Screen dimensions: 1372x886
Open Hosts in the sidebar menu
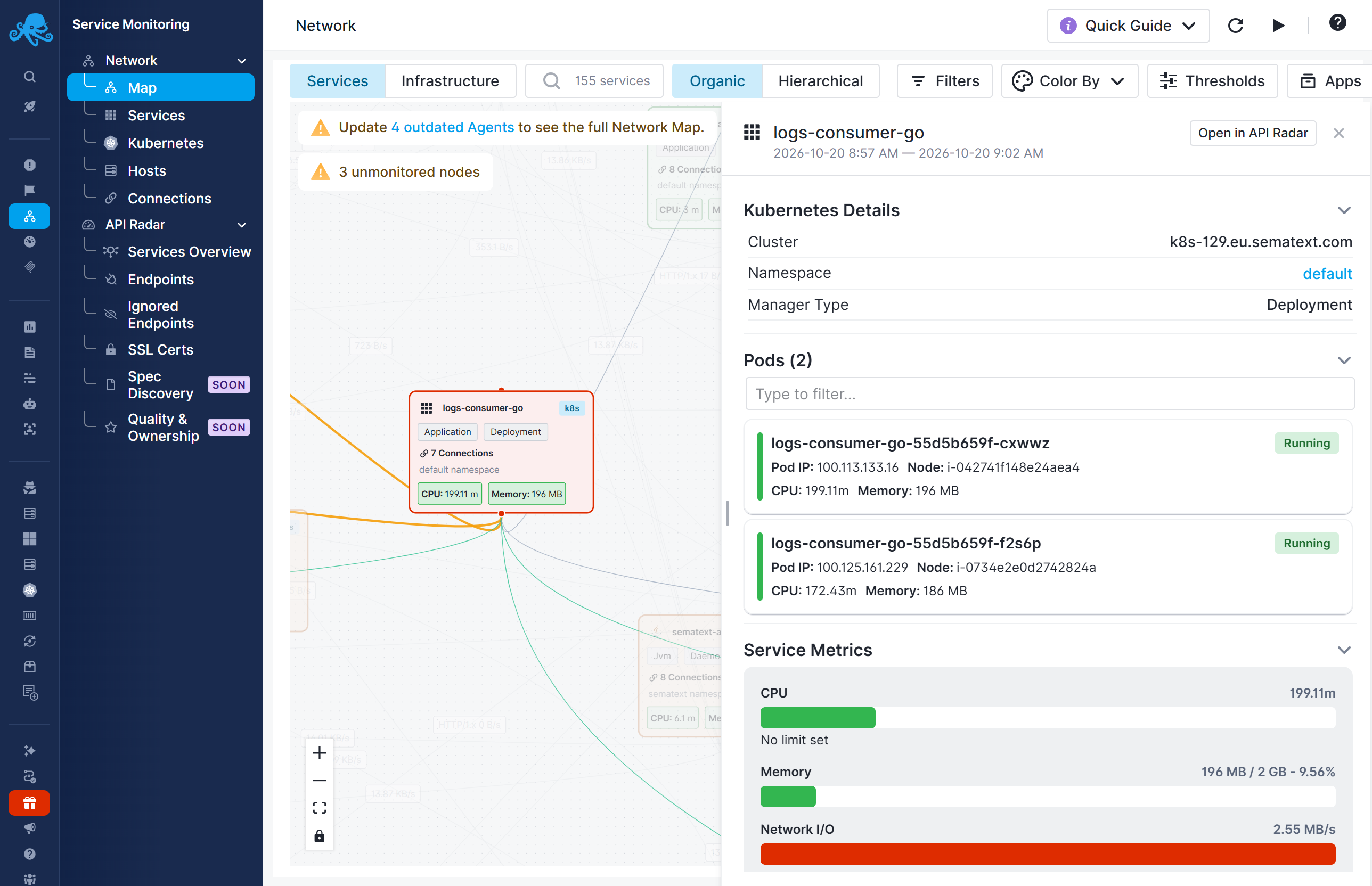146,171
